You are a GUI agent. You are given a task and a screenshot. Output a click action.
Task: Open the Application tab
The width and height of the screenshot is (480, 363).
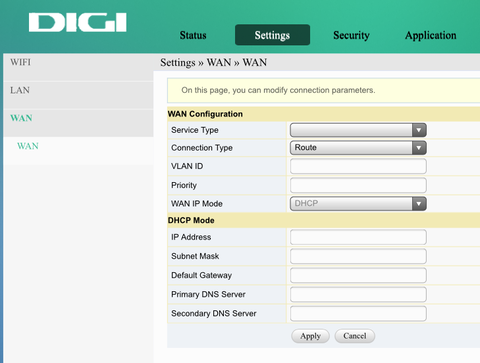pyautogui.click(x=431, y=35)
